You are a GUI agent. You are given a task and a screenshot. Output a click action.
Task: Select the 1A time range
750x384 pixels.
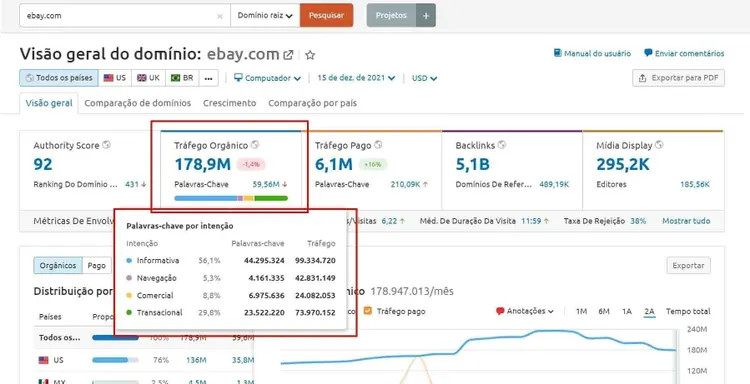pos(627,311)
